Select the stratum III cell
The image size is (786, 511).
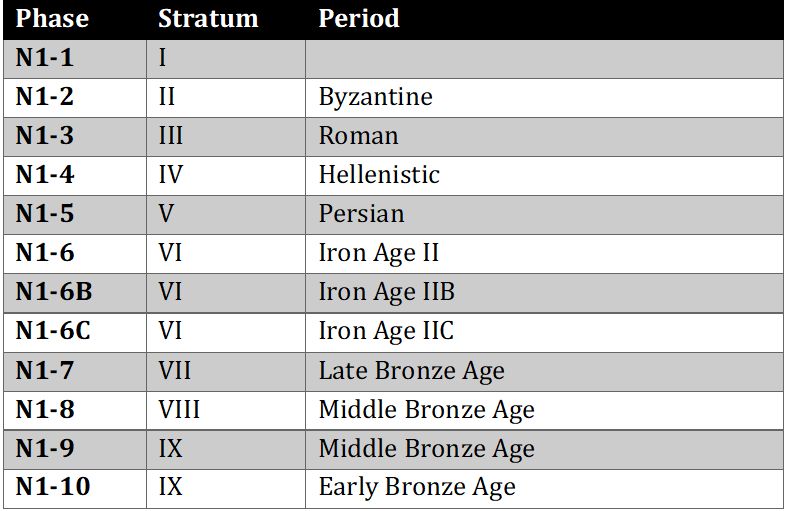(x=169, y=136)
